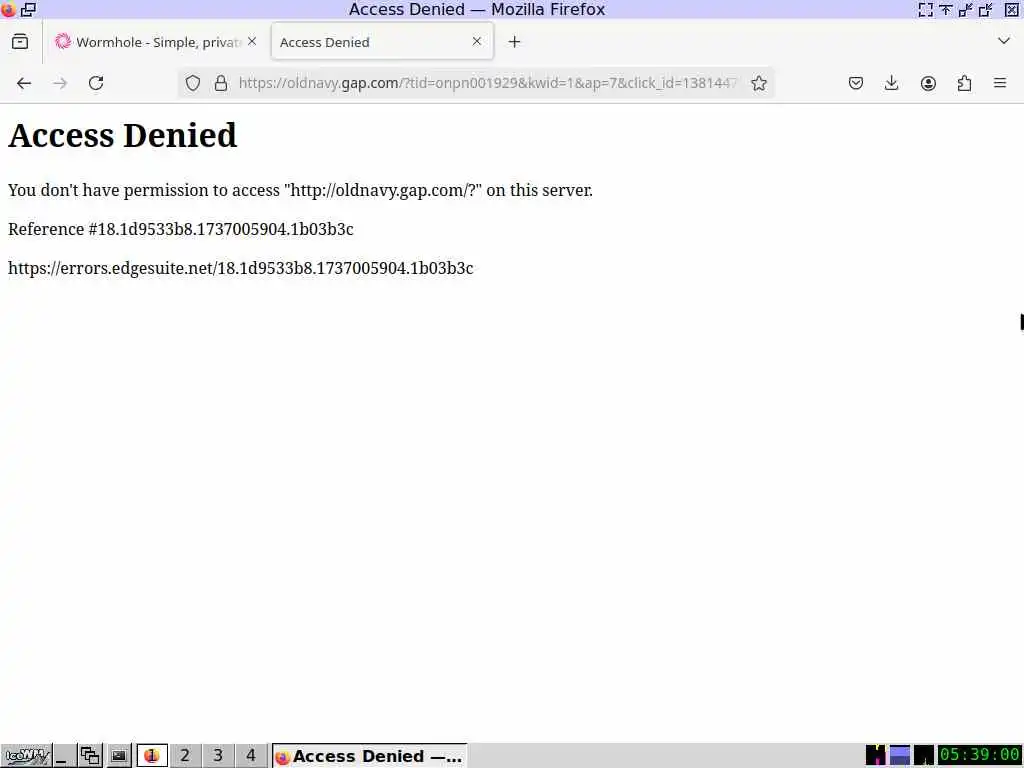Minimize Firefox window from the titlebar
Viewport: 1024px width, 768px height.
point(966,9)
